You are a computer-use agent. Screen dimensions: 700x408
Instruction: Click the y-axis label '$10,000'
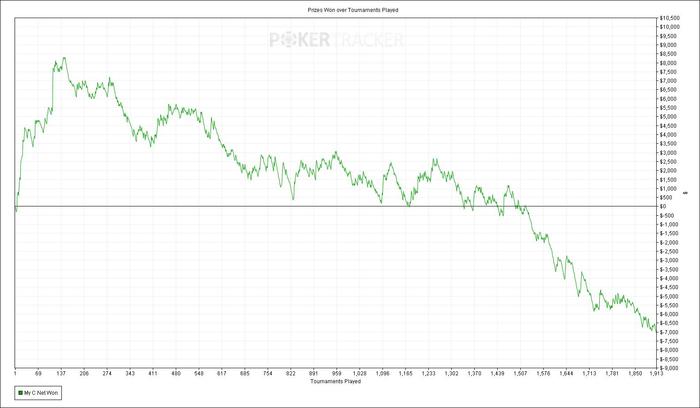(668, 27)
